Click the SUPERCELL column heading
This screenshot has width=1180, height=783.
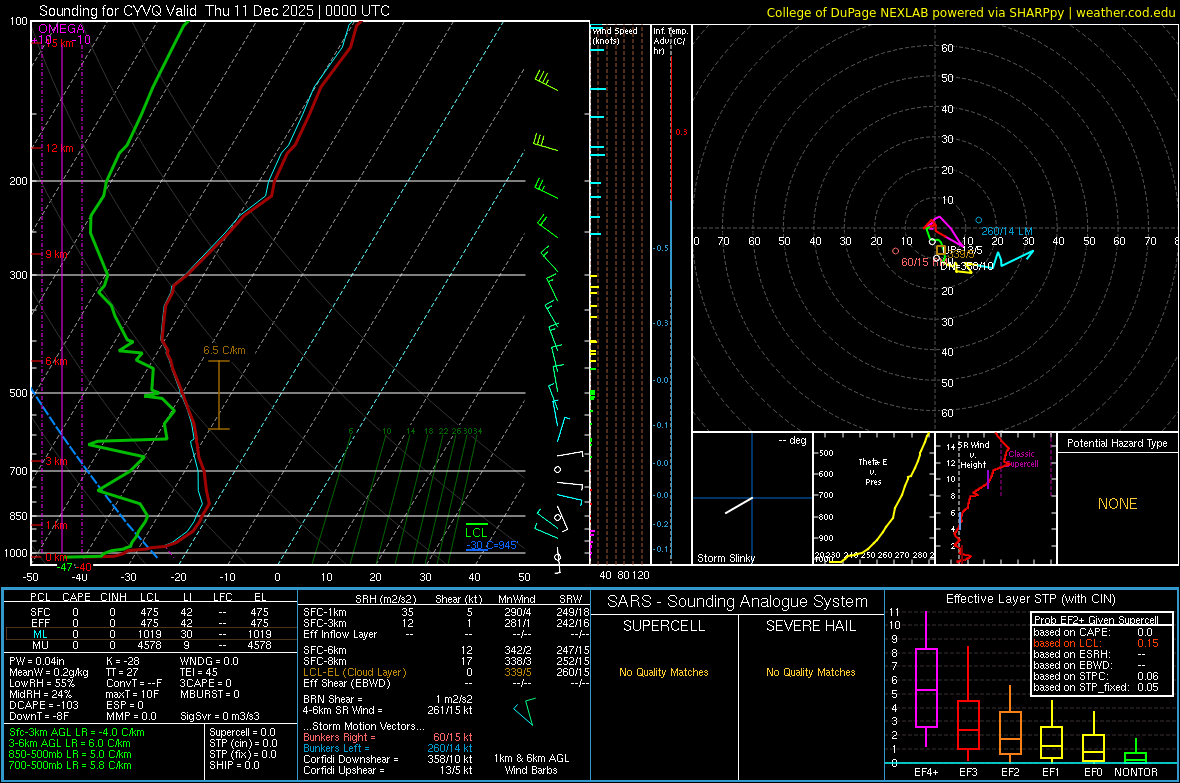click(x=664, y=626)
